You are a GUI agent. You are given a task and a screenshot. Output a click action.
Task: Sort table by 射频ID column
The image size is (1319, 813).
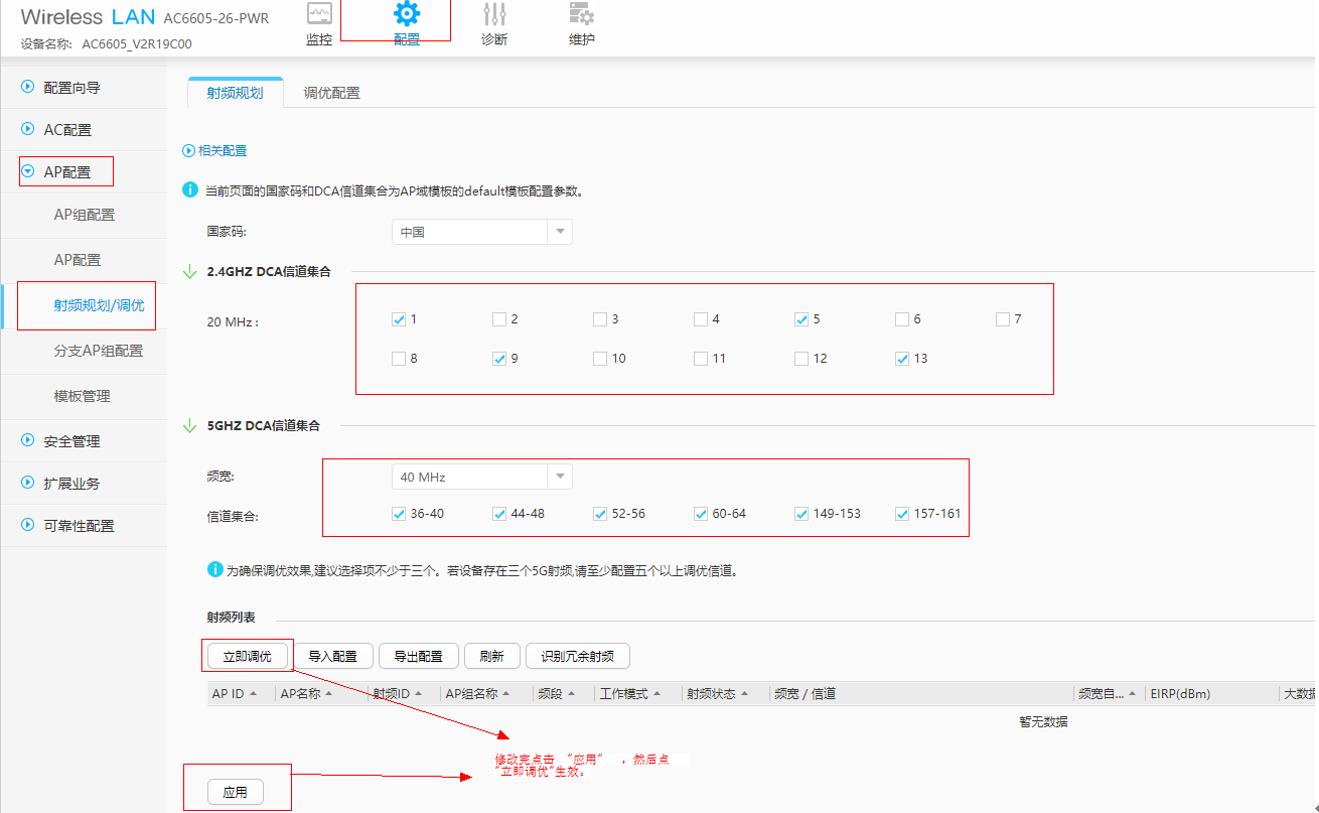[397, 694]
